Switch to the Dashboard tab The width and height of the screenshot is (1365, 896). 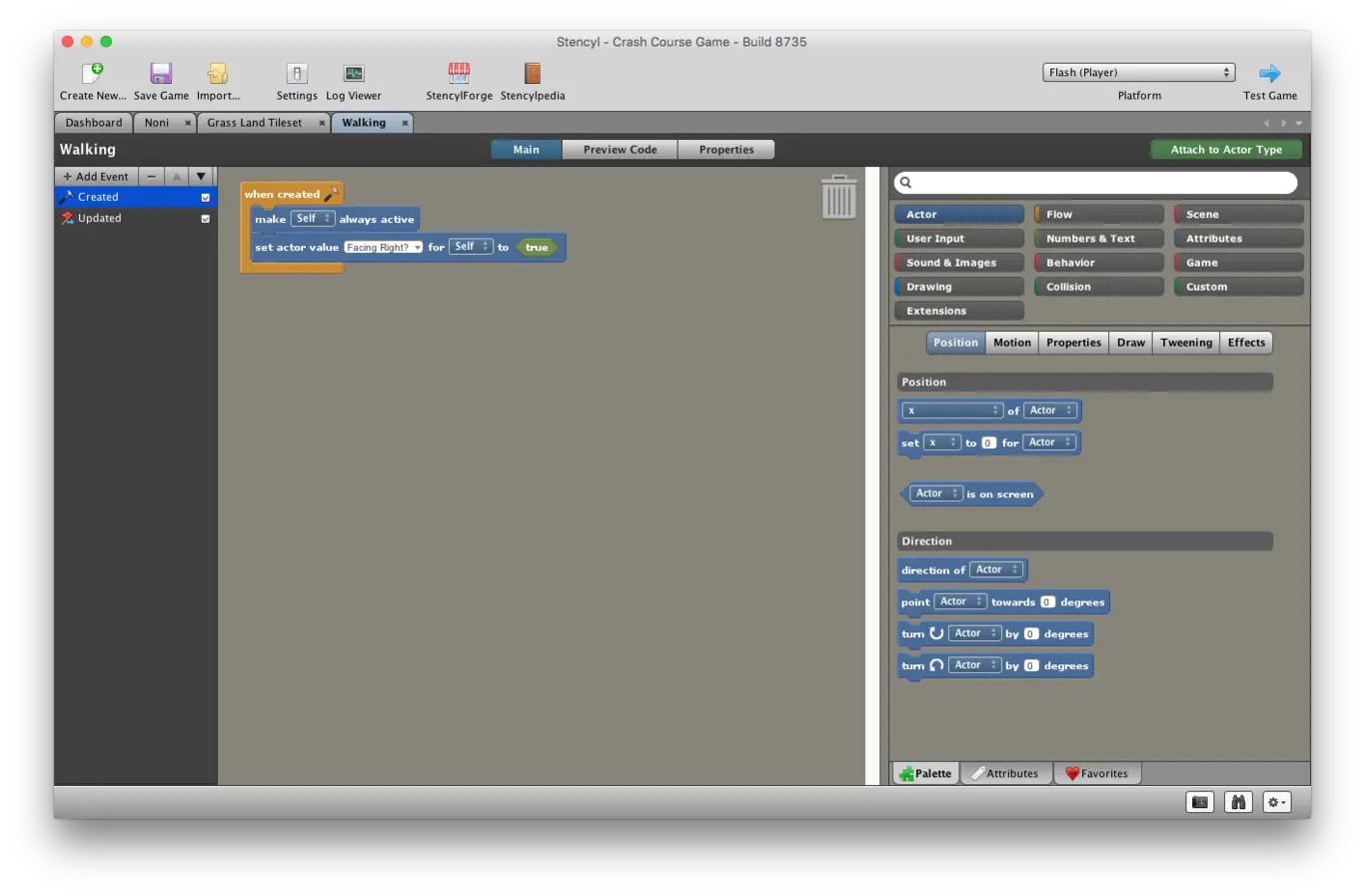tap(94, 123)
